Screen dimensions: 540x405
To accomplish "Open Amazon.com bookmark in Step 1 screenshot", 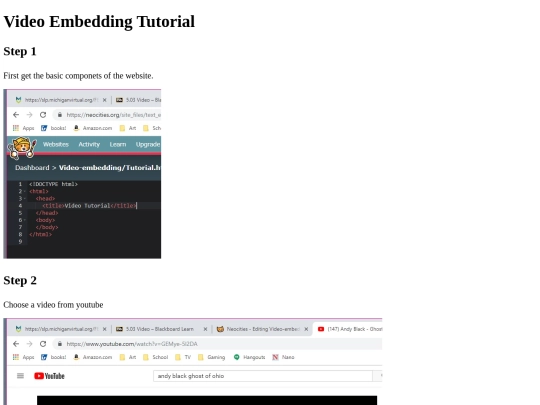I will point(93,128).
